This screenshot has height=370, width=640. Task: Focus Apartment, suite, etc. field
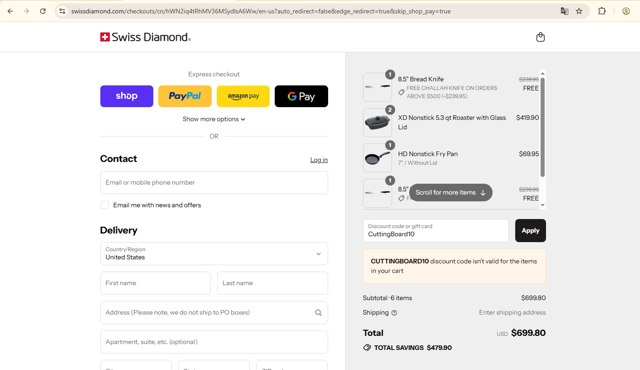click(214, 342)
